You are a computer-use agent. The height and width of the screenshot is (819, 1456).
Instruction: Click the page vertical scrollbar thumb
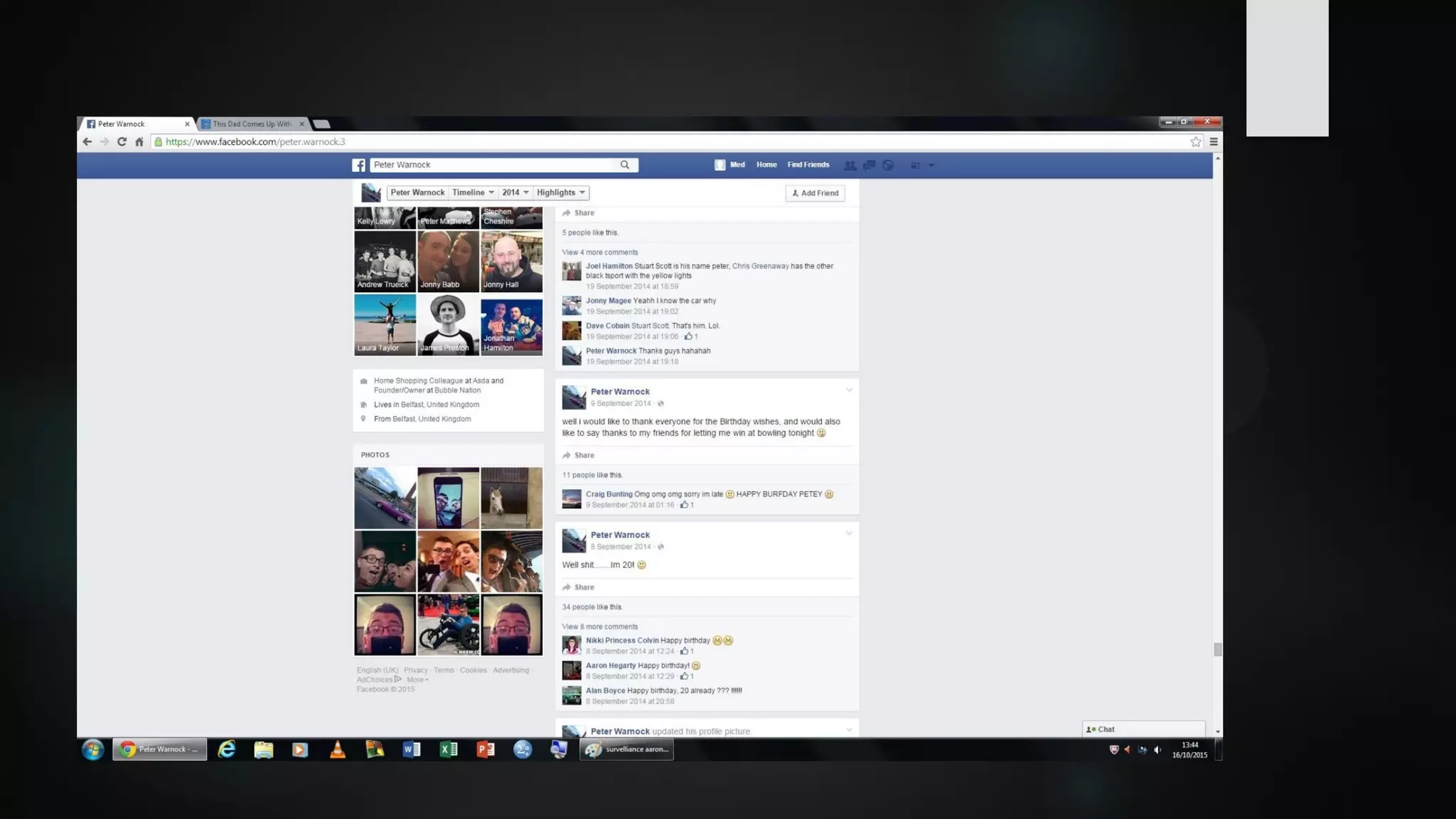1217,649
